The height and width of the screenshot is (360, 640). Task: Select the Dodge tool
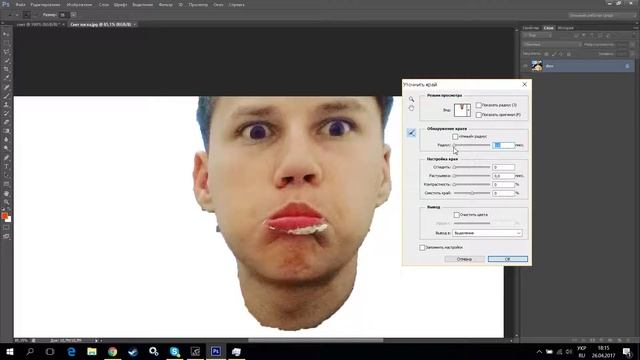(6, 148)
